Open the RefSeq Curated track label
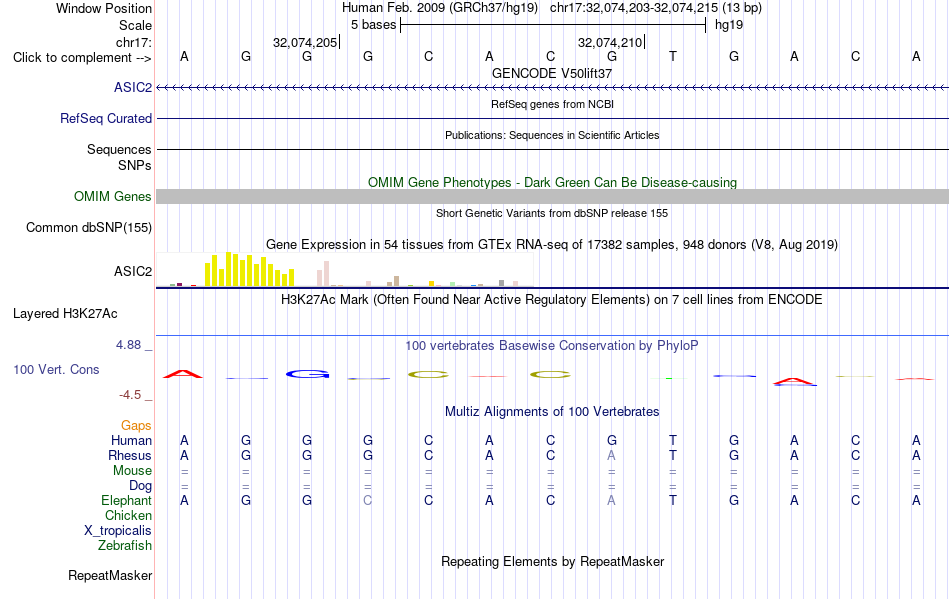Image resolution: width=950 pixels, height=599 pixels. click(106, 119)
